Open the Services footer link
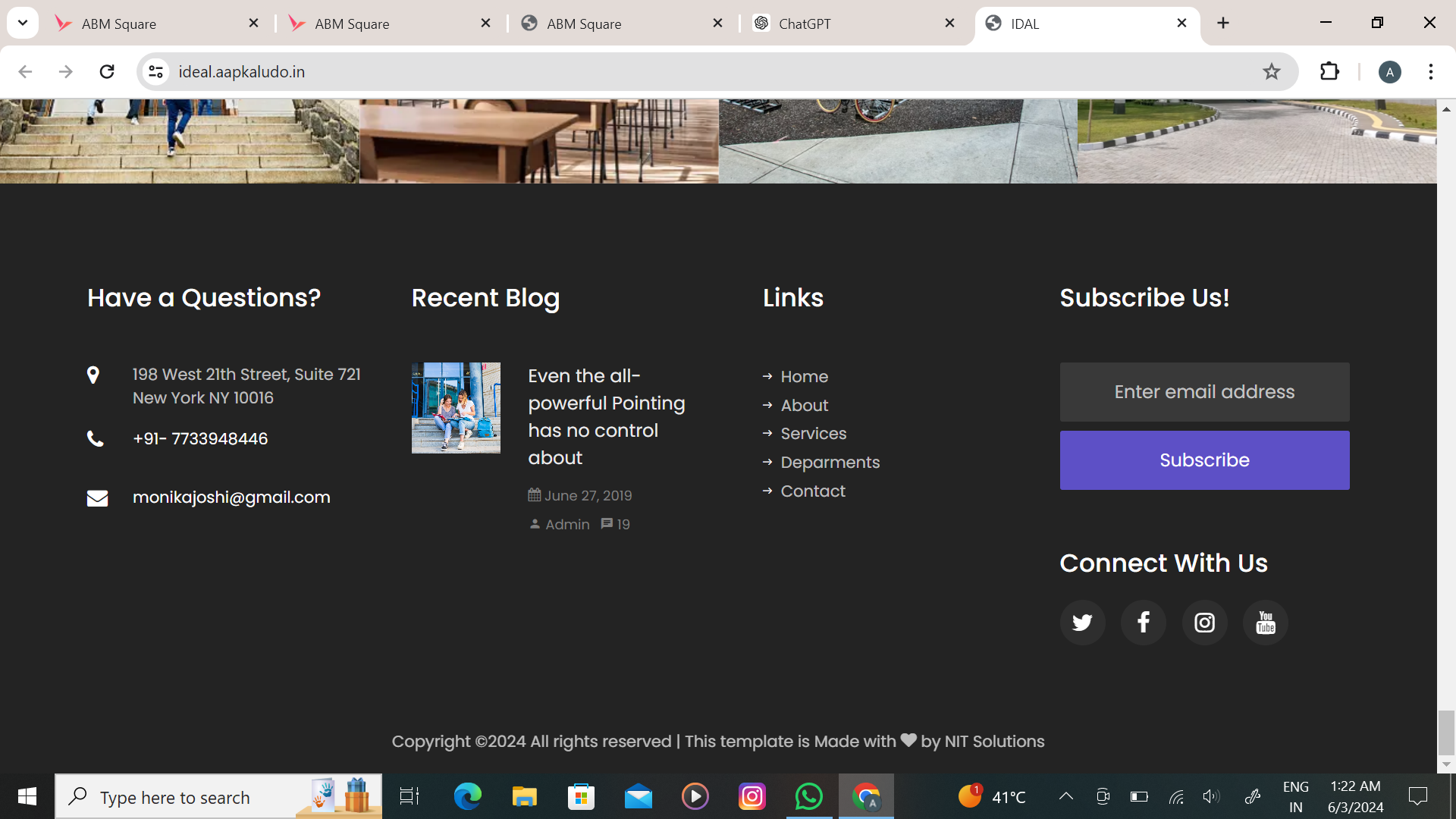The height and width of the screenshot is (819, 1456). (x=813, y=434)
